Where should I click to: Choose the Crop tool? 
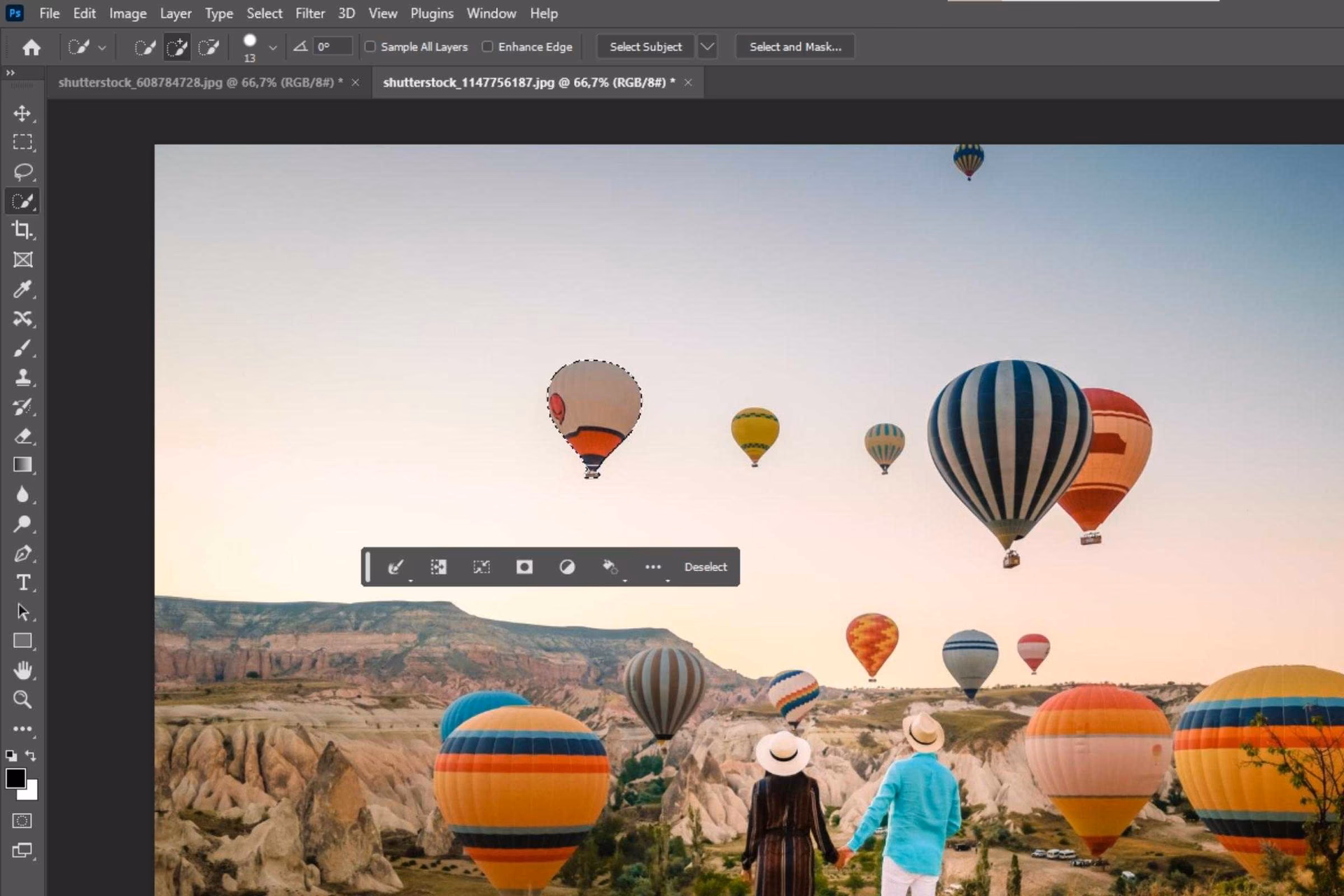click(x=23, y=230)
